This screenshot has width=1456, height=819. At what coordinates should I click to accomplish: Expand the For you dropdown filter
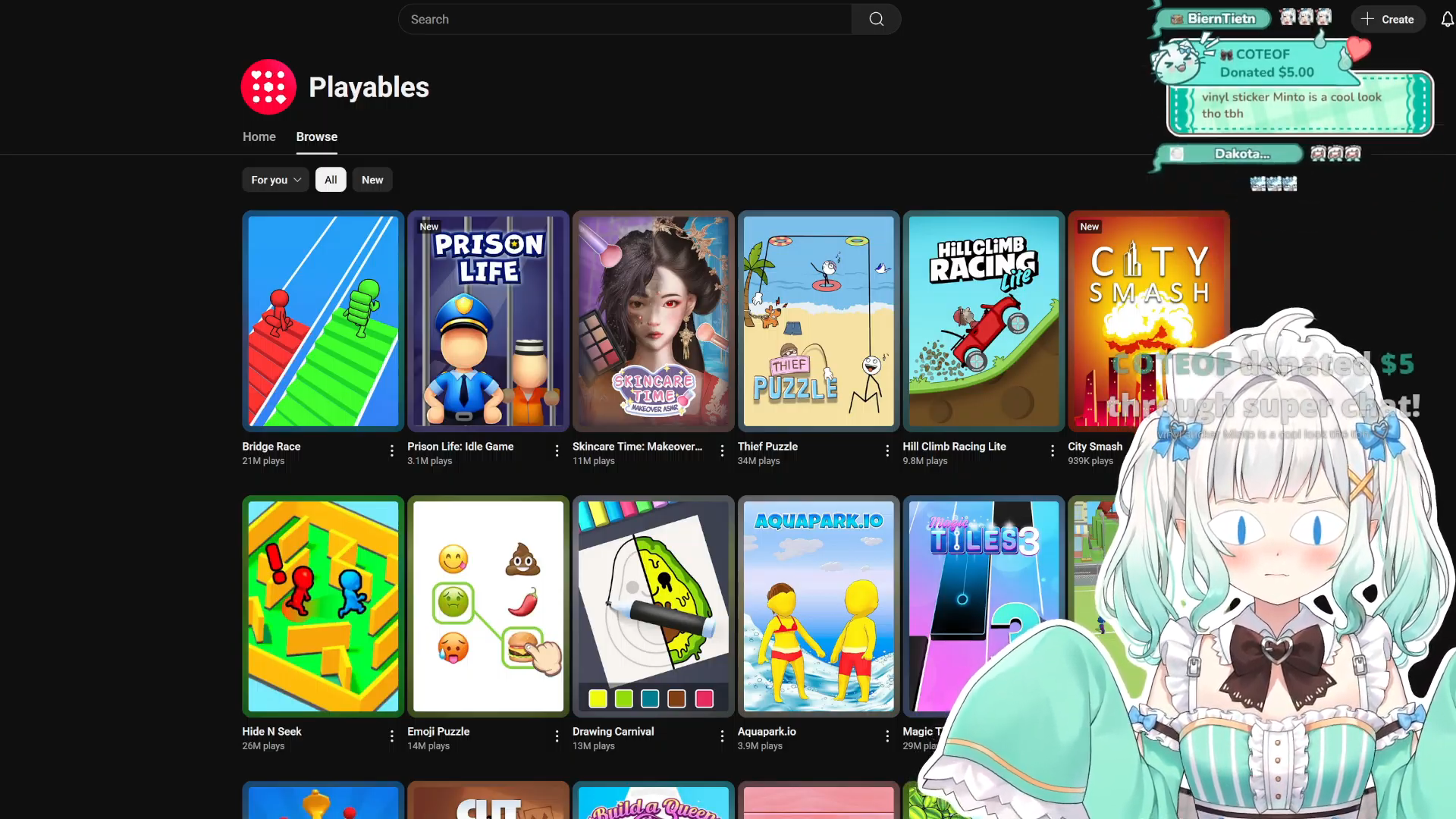coord(276,180)
